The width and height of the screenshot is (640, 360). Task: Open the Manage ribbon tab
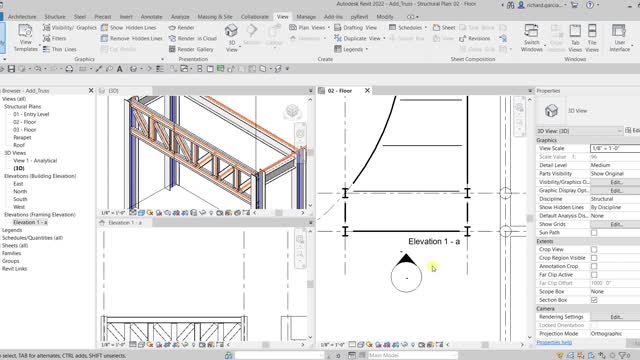(306, 17)
